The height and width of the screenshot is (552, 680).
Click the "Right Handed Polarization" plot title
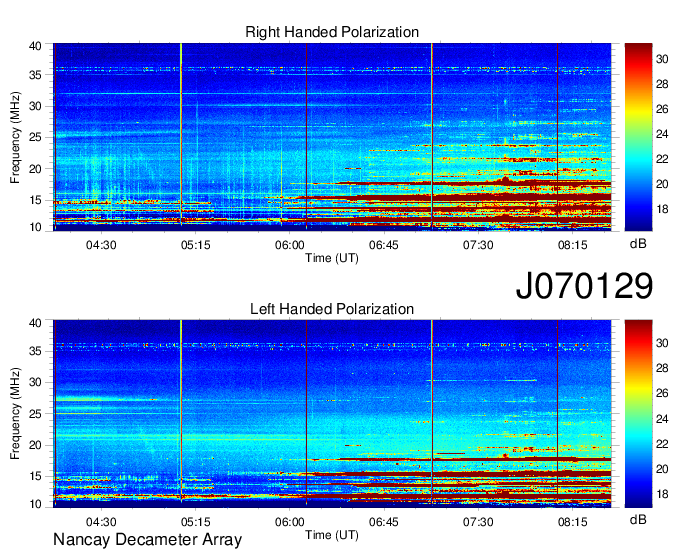pos(332,32)
